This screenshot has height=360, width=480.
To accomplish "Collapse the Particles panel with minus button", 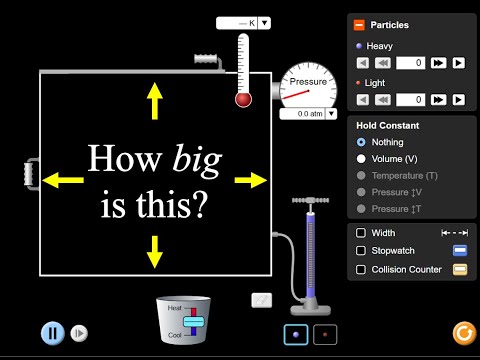I will 359,25.
